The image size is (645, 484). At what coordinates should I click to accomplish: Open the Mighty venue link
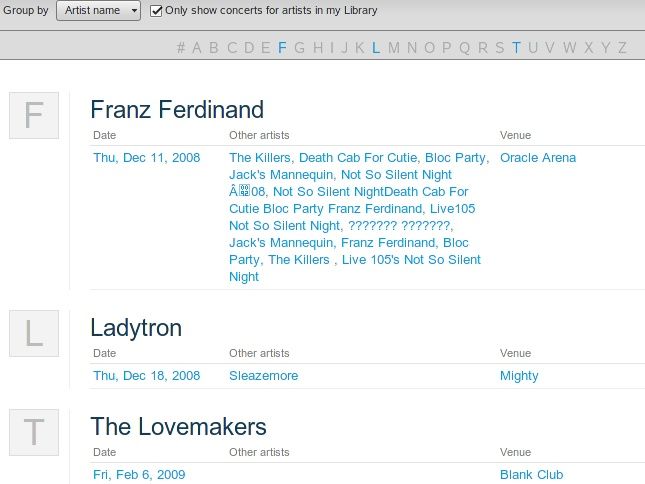[x=519, y=376]
